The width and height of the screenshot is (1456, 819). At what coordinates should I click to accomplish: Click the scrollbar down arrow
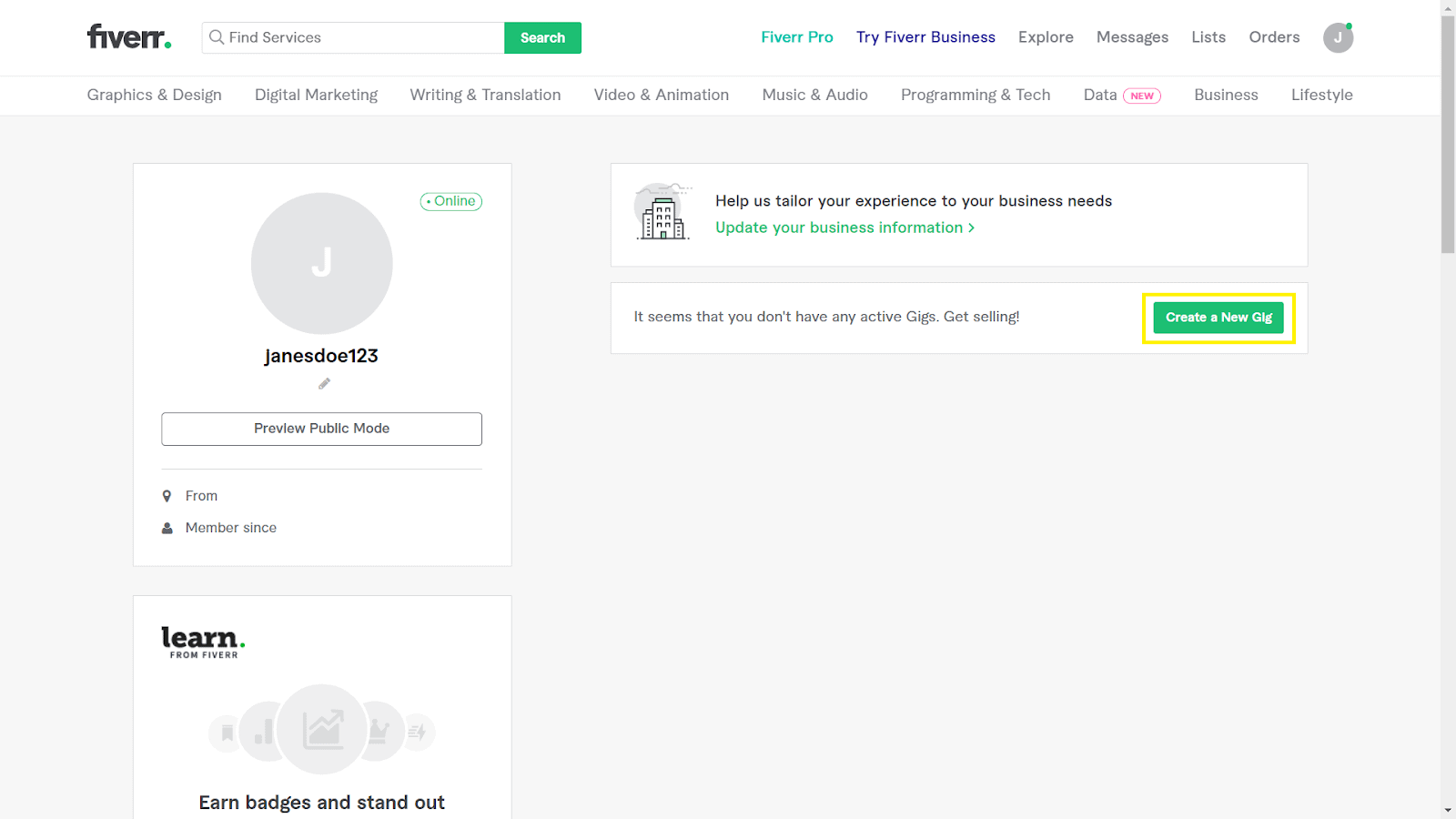click(1448, 811)
